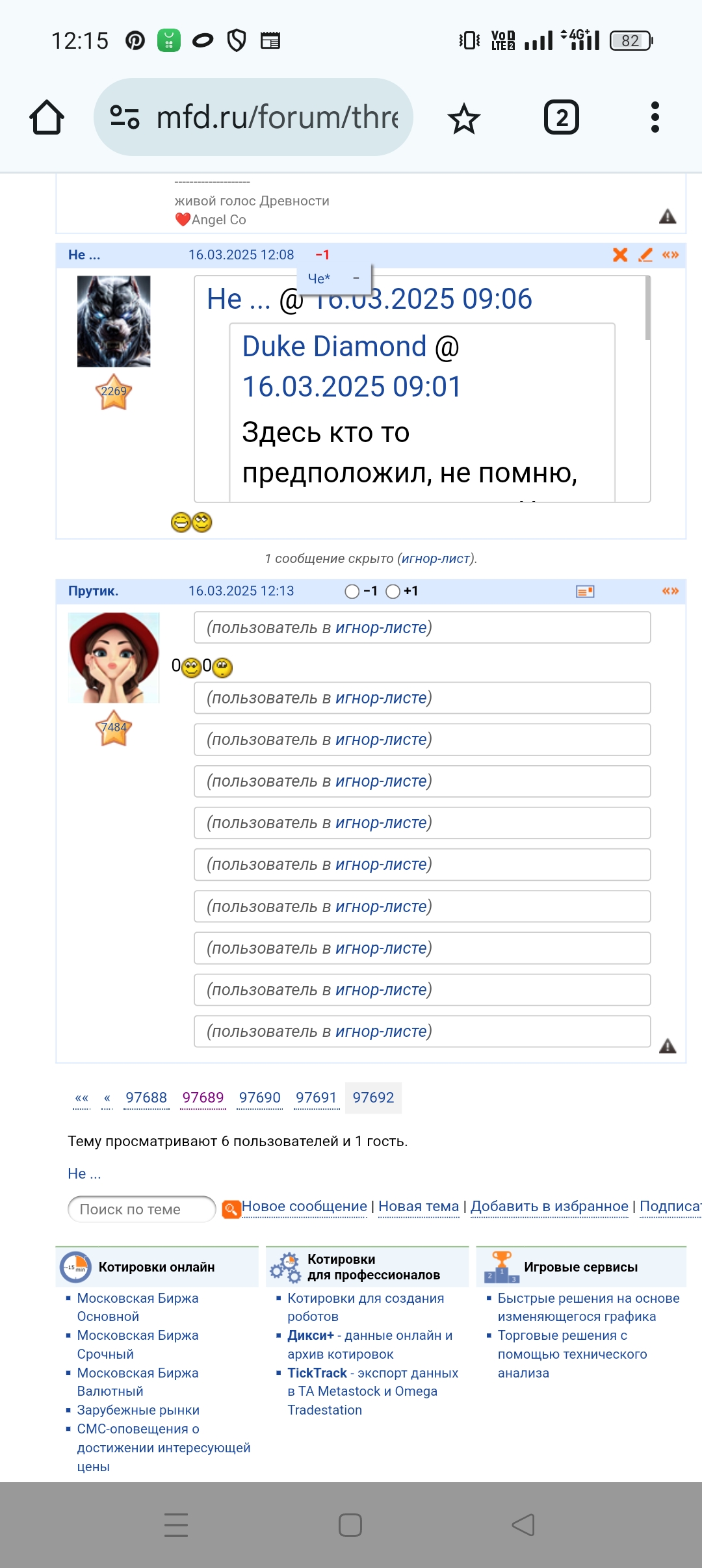Open the игнор-лист link in hidden message notice
The height and width of the screenshot is (1568, 702).
point(435,558)
